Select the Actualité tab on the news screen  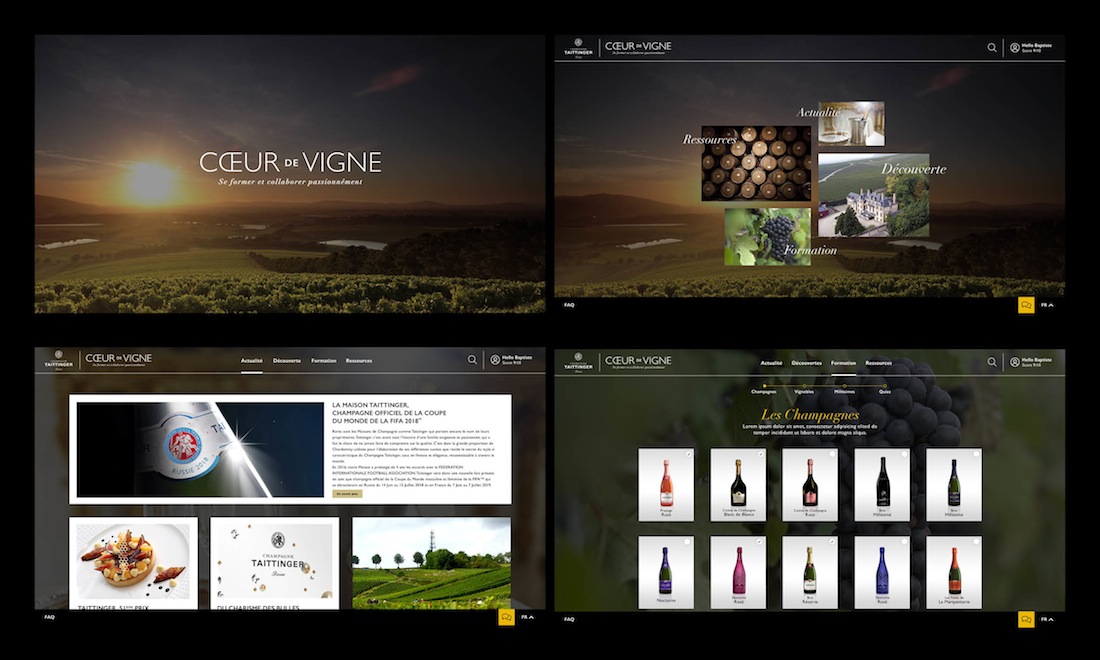click(251, 361)
